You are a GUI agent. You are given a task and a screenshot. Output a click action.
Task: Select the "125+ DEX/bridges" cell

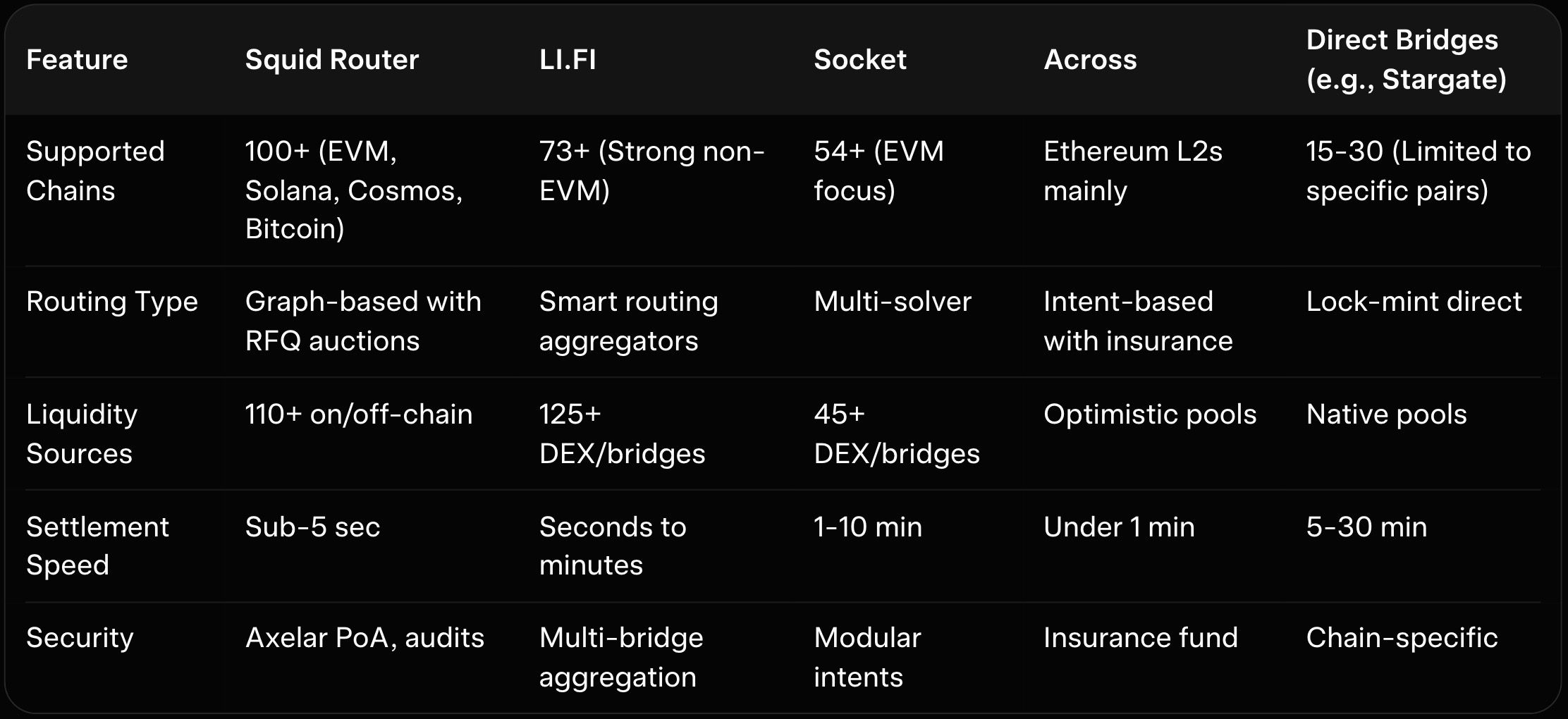622,434
